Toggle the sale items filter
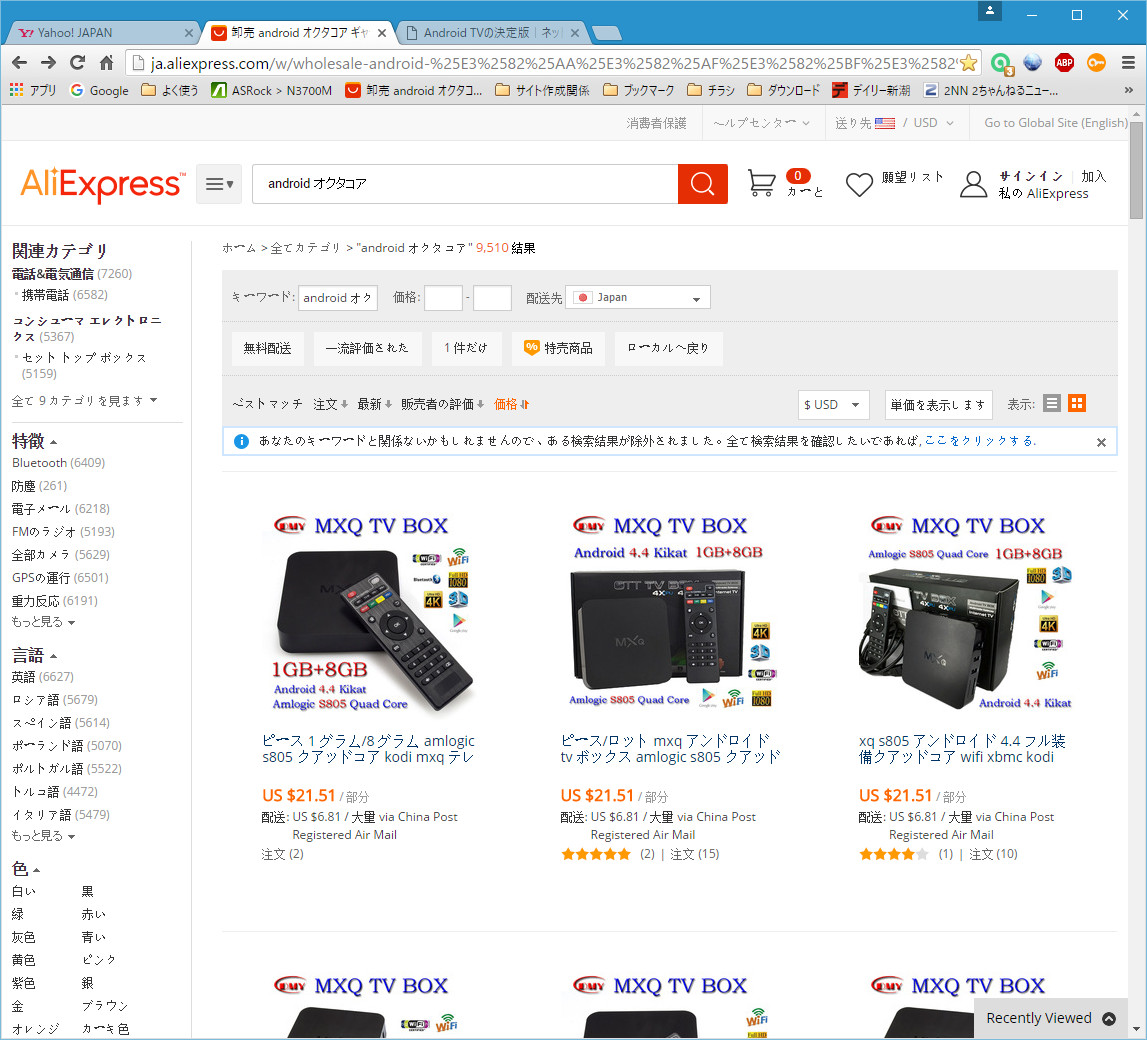1147x1040 pixels. click(x=558, y=348)
